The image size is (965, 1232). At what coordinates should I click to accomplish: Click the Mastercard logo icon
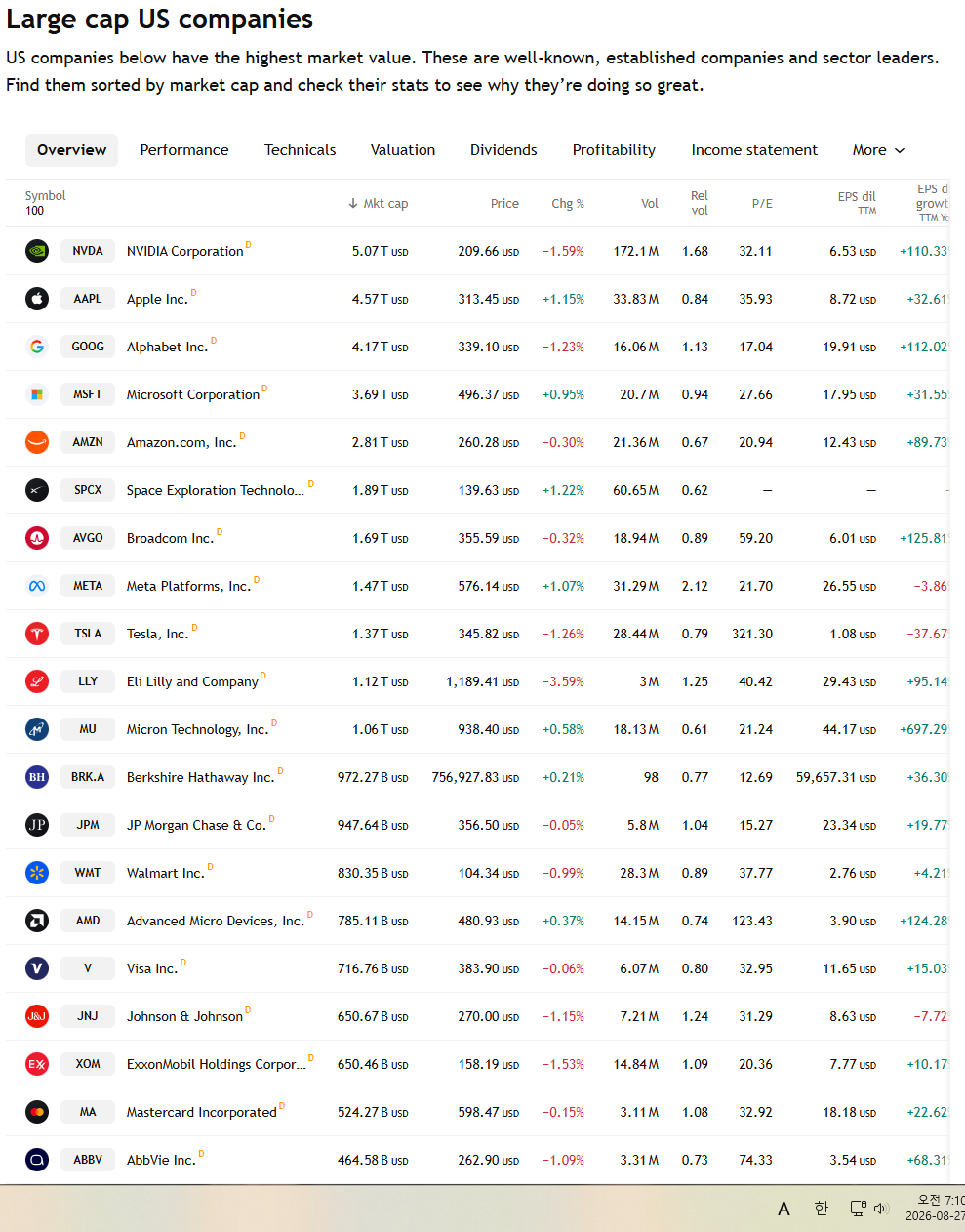pyautogui.click(x=37, y=1112)
